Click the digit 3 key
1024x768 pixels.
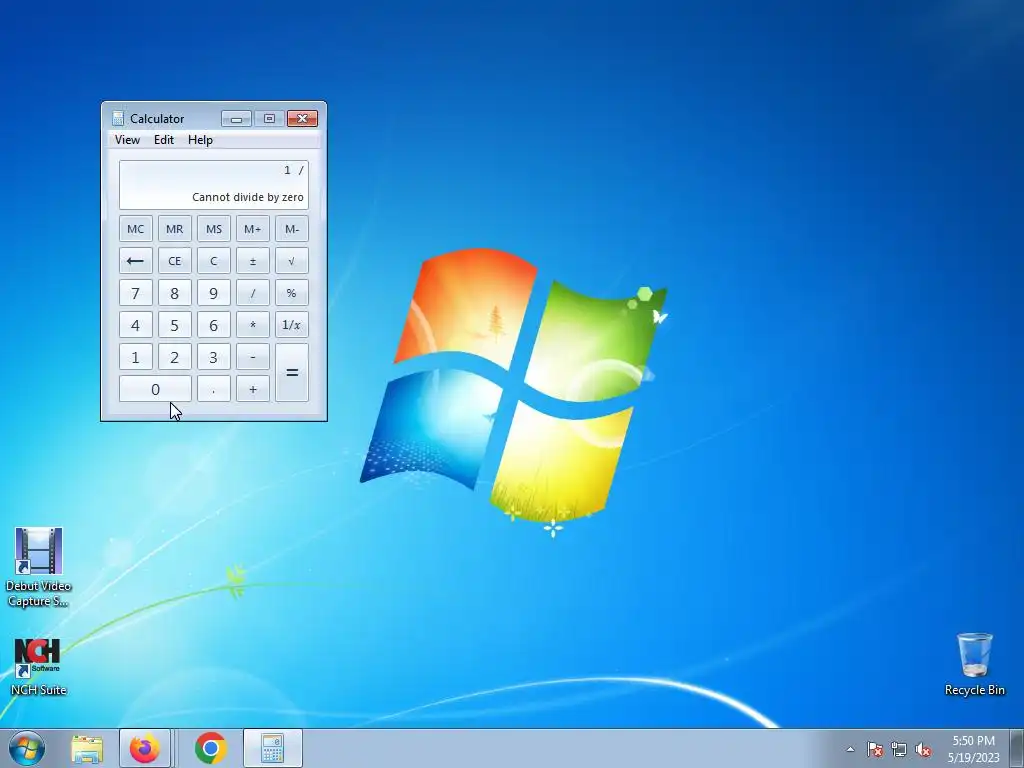214,357
